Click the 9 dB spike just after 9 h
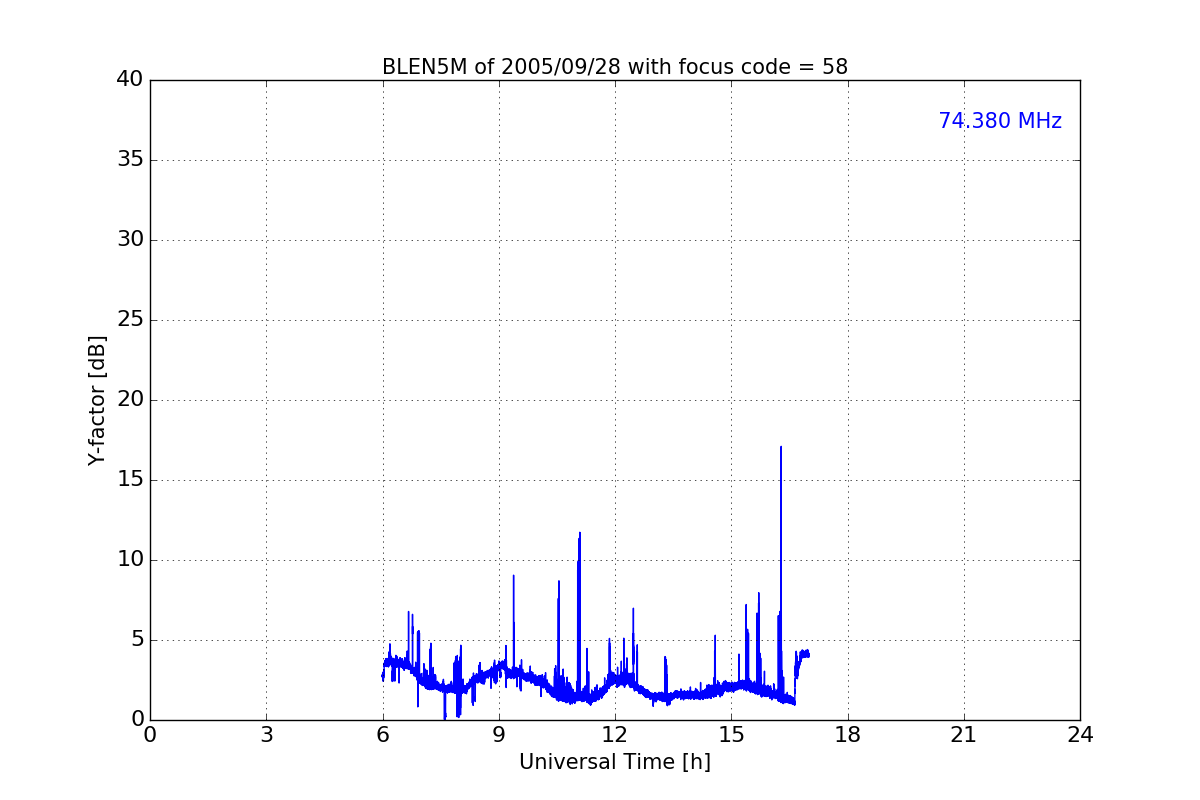 coord(514,576)
